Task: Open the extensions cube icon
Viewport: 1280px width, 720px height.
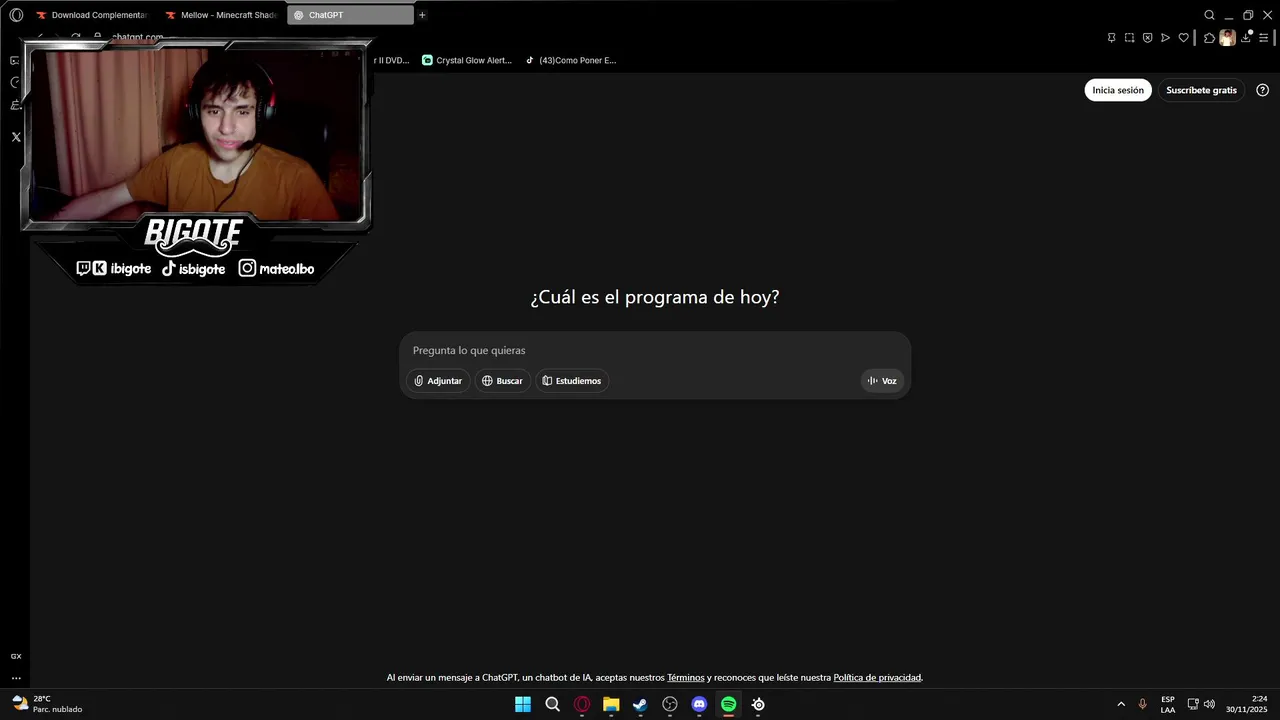Action: tap(1209, 38)
